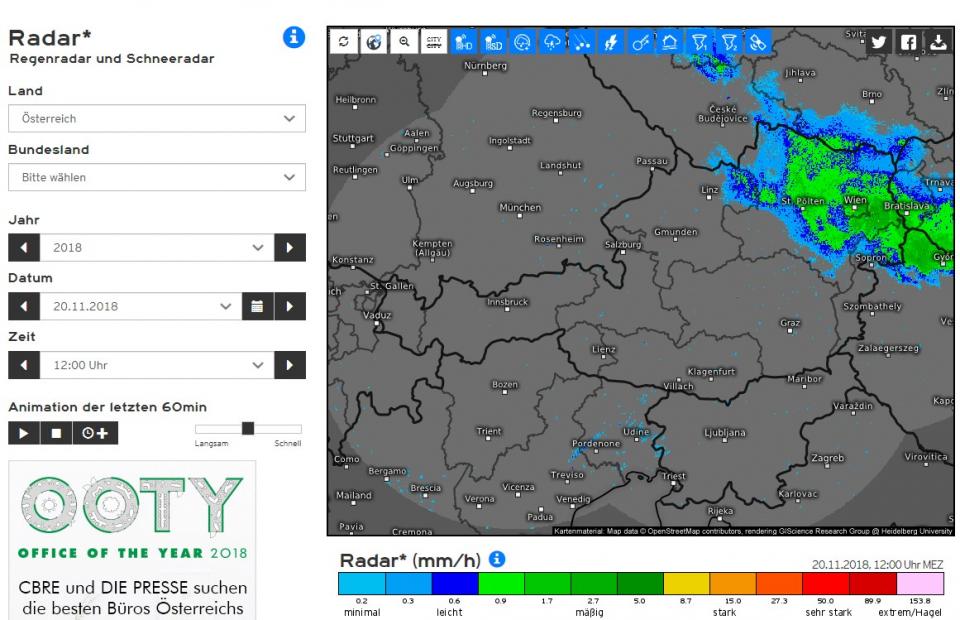Share radar on Facebook

coord(908,42)
